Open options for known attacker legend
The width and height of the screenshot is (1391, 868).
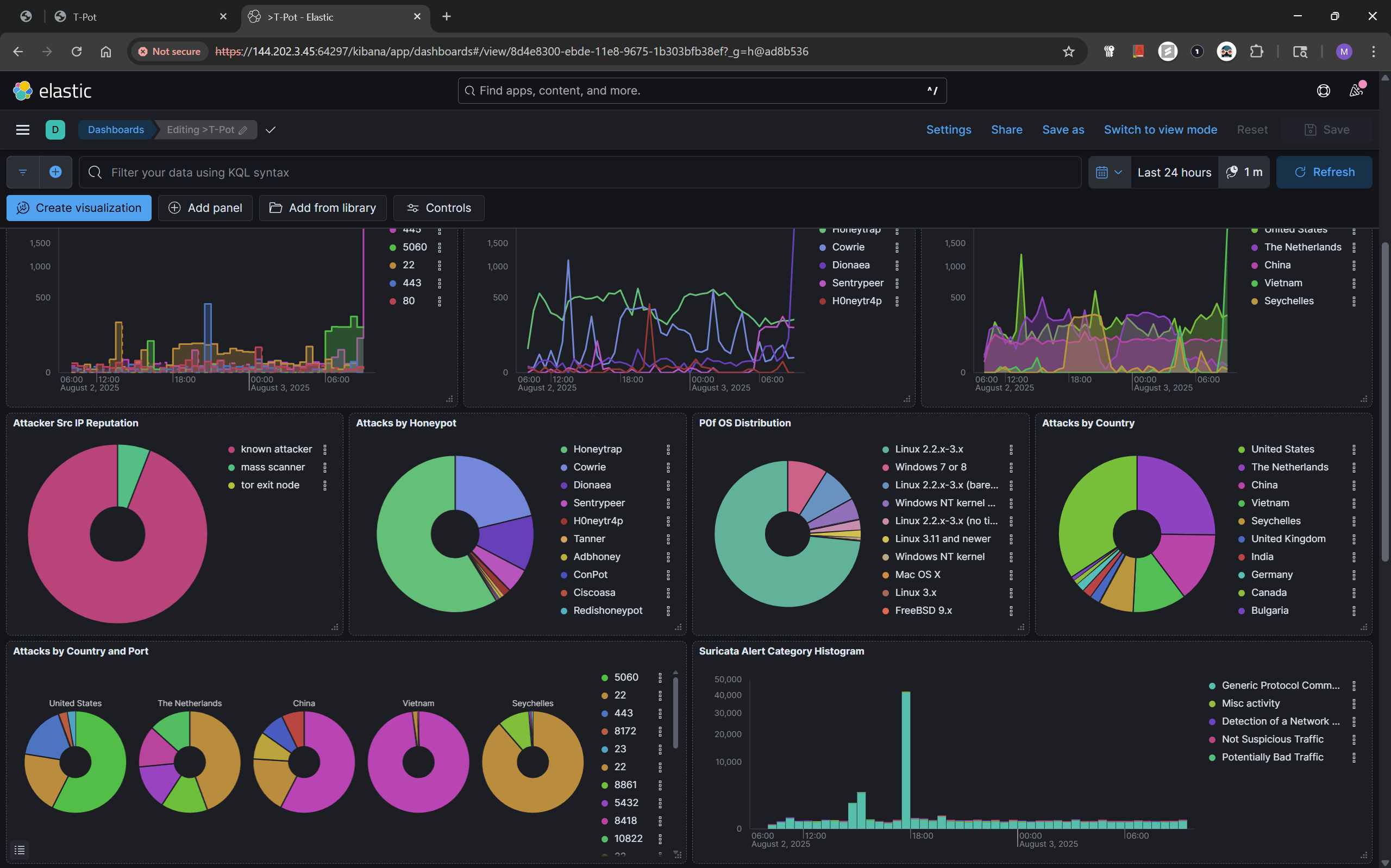pyautogui.click(x=325, y=450)
